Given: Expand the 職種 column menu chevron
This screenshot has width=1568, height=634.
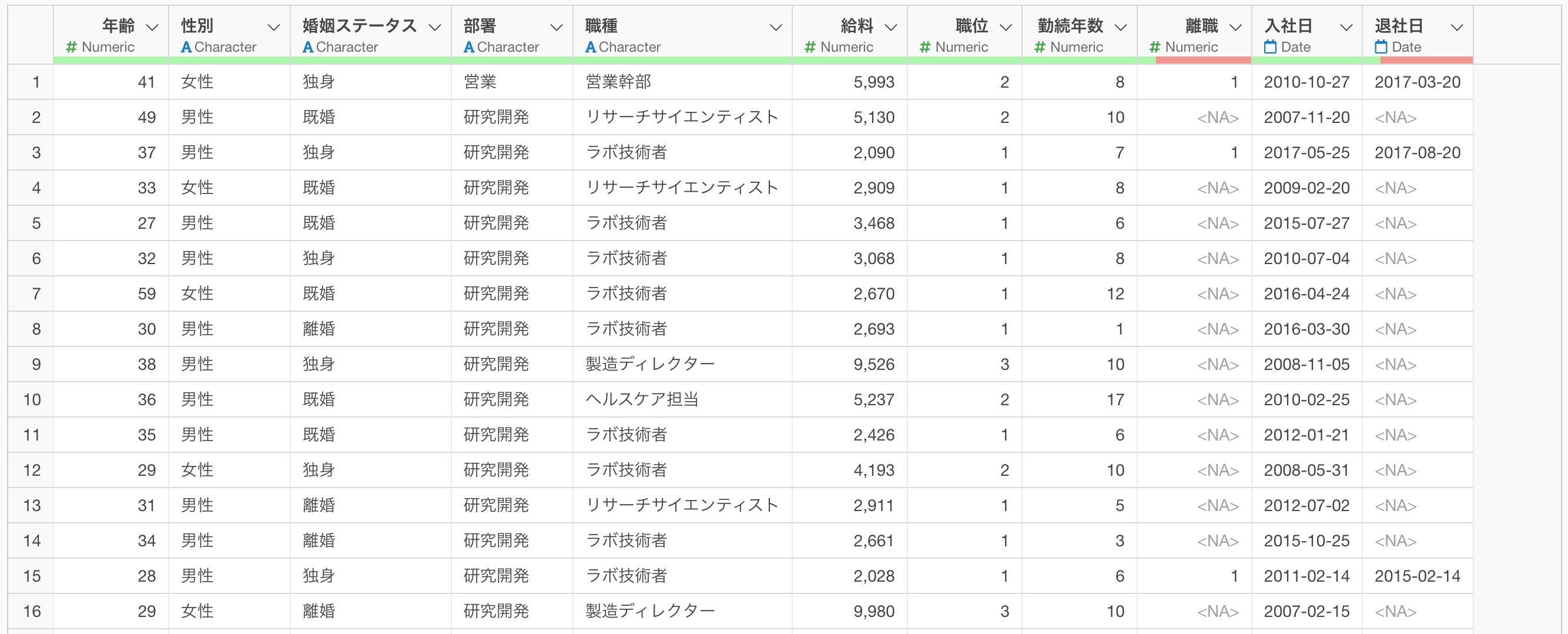Looking at the screenshot, I should point(776,28).
